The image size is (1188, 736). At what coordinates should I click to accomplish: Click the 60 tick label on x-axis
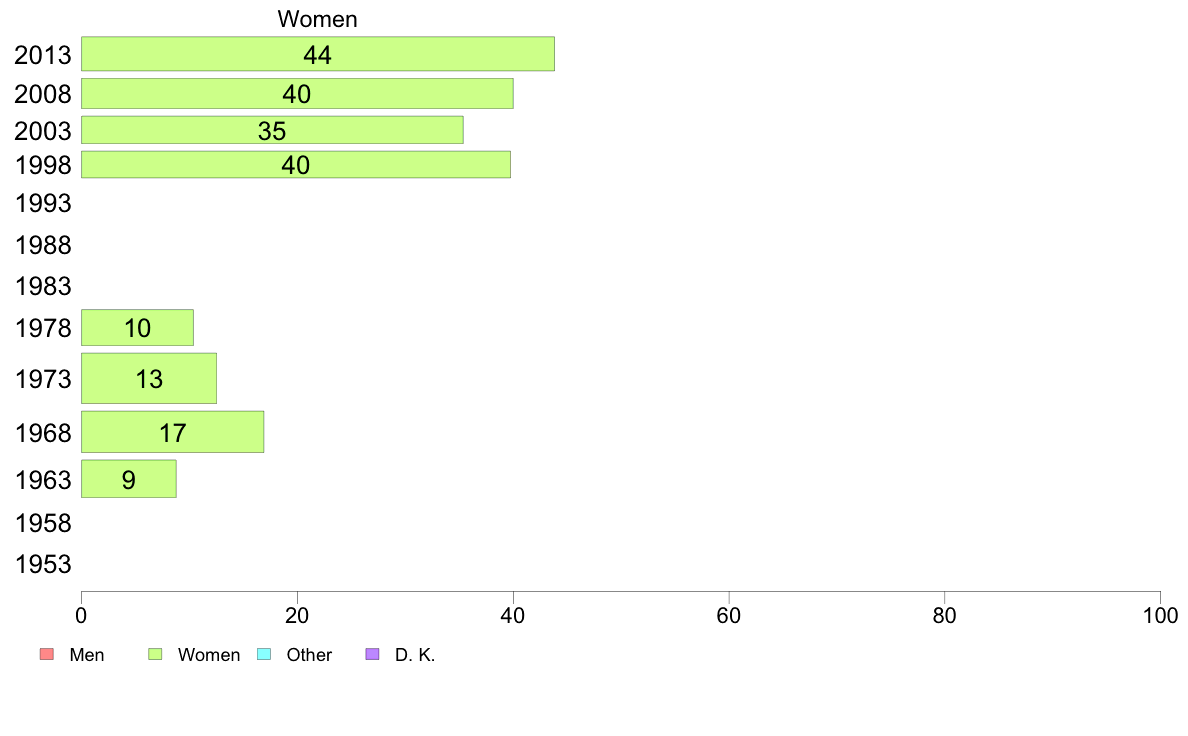(728, 615)
